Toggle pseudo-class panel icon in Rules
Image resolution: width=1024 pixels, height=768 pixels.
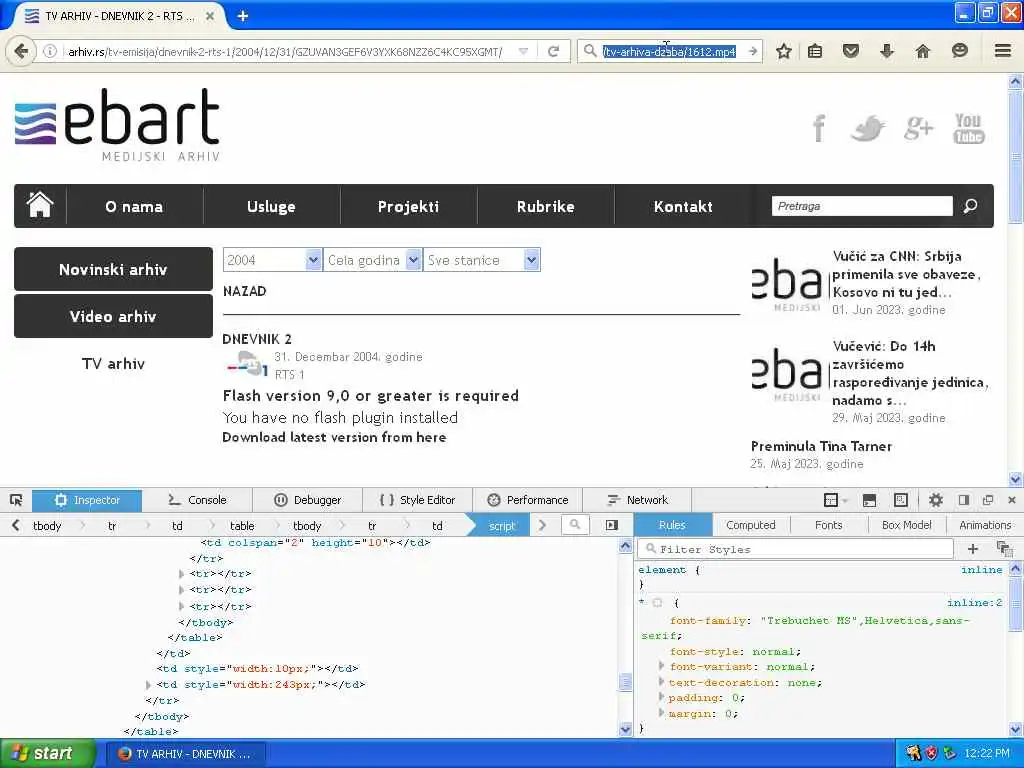[x=1004, y=549]
